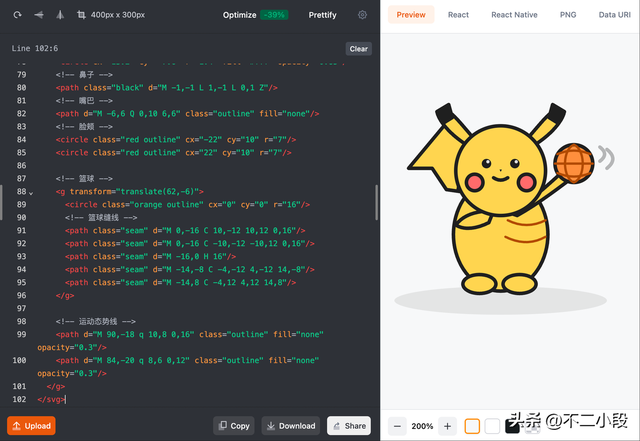Viewport: 640px width, 441px height.
Task: Click the rotate icon in the editor toolbar
Action: [17, 15]
